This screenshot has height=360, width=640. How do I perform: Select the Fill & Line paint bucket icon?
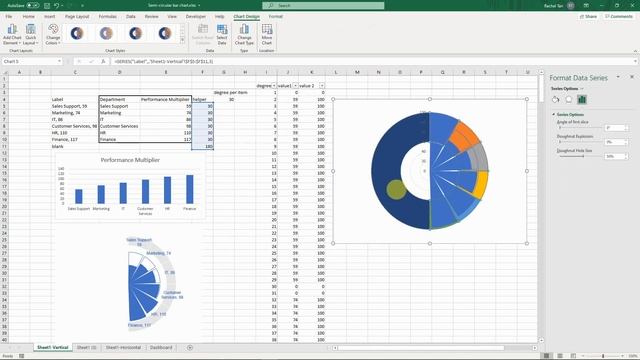point(556,100)
